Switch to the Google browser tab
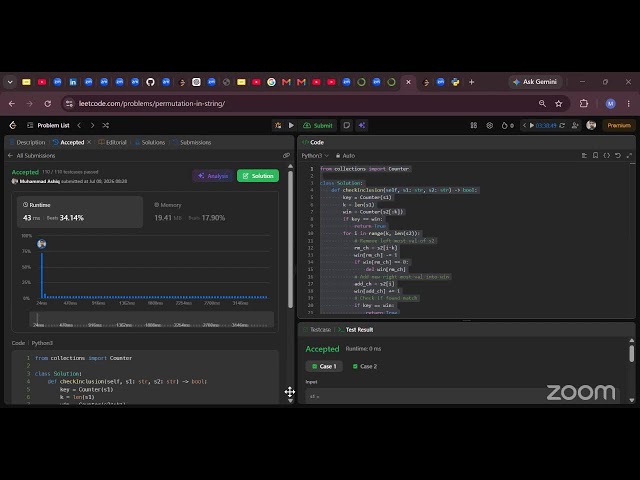This screenshot has height=480, width=640. click(x=271, y=82)
